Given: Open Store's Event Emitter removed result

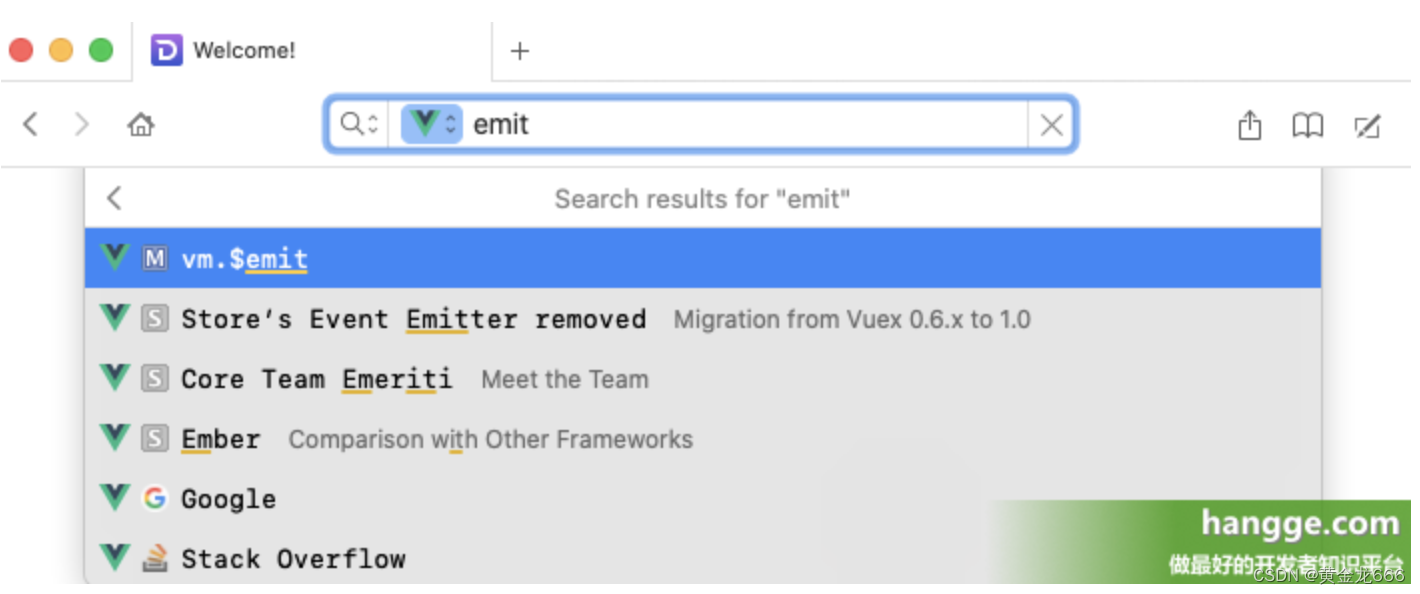Looking at the screenshot, I should pos(703,319).
